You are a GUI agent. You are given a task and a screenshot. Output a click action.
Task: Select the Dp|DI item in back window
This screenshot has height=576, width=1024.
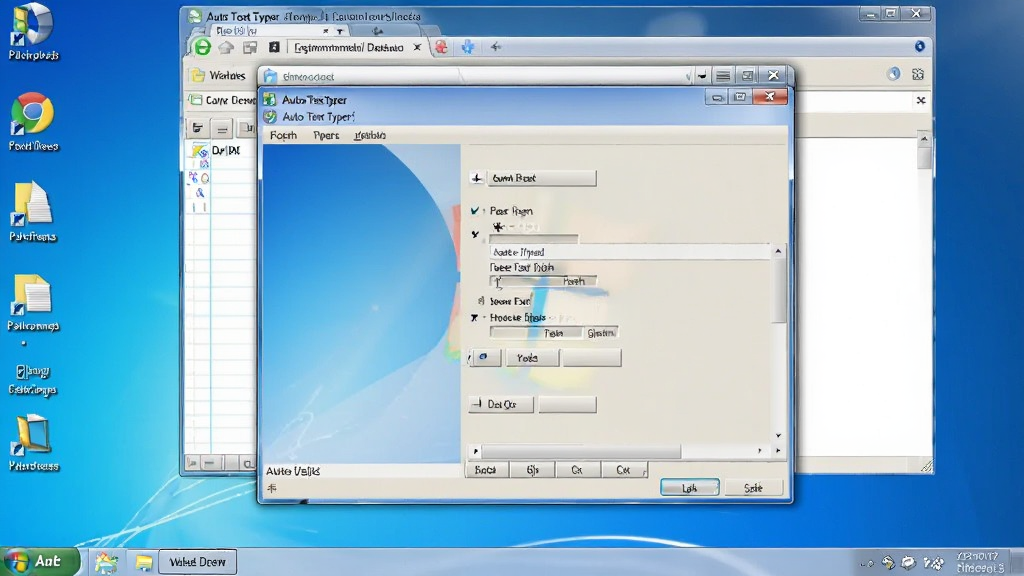point(226,151)
